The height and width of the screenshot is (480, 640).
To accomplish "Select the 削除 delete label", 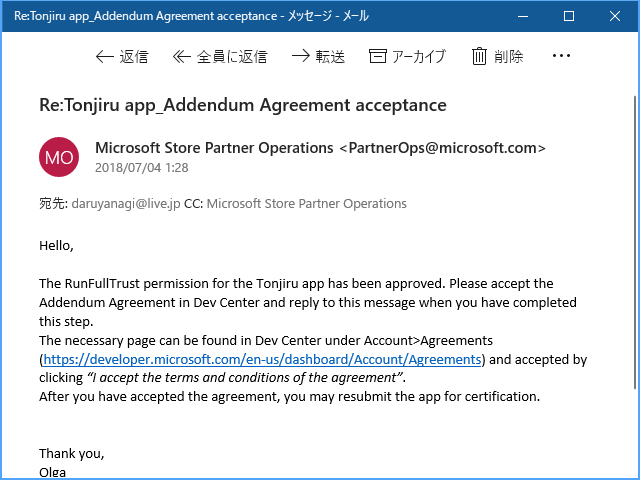I will [x=509, y=56].
